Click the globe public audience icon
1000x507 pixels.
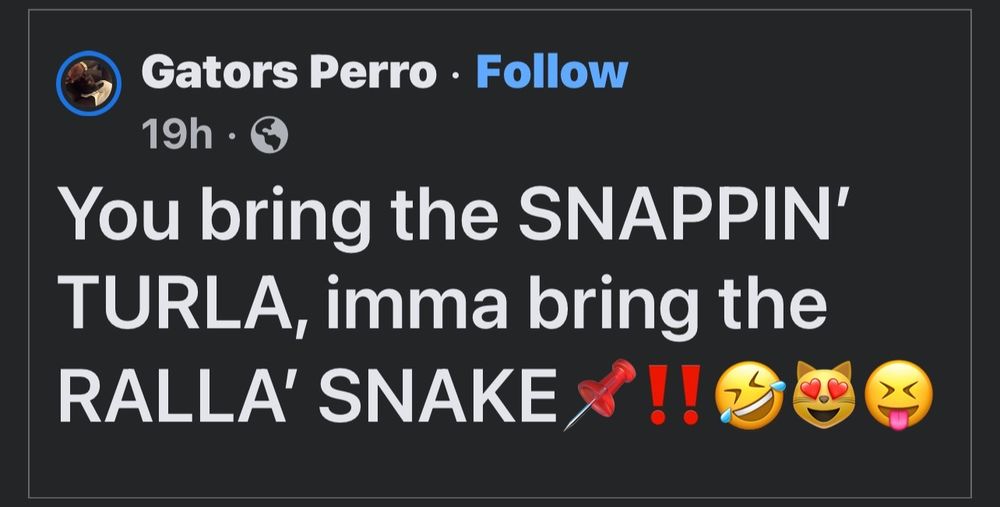click(x=269, y=135)
